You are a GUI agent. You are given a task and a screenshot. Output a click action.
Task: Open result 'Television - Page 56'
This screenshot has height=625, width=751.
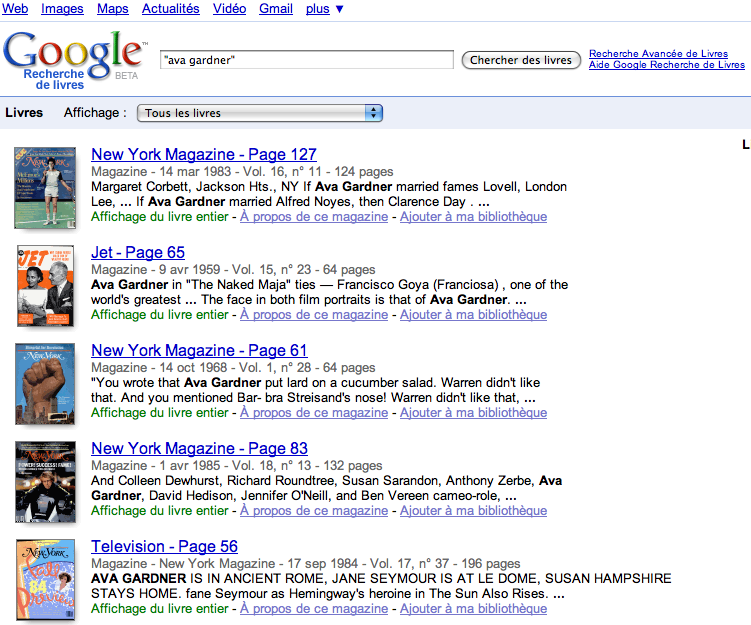164,546
